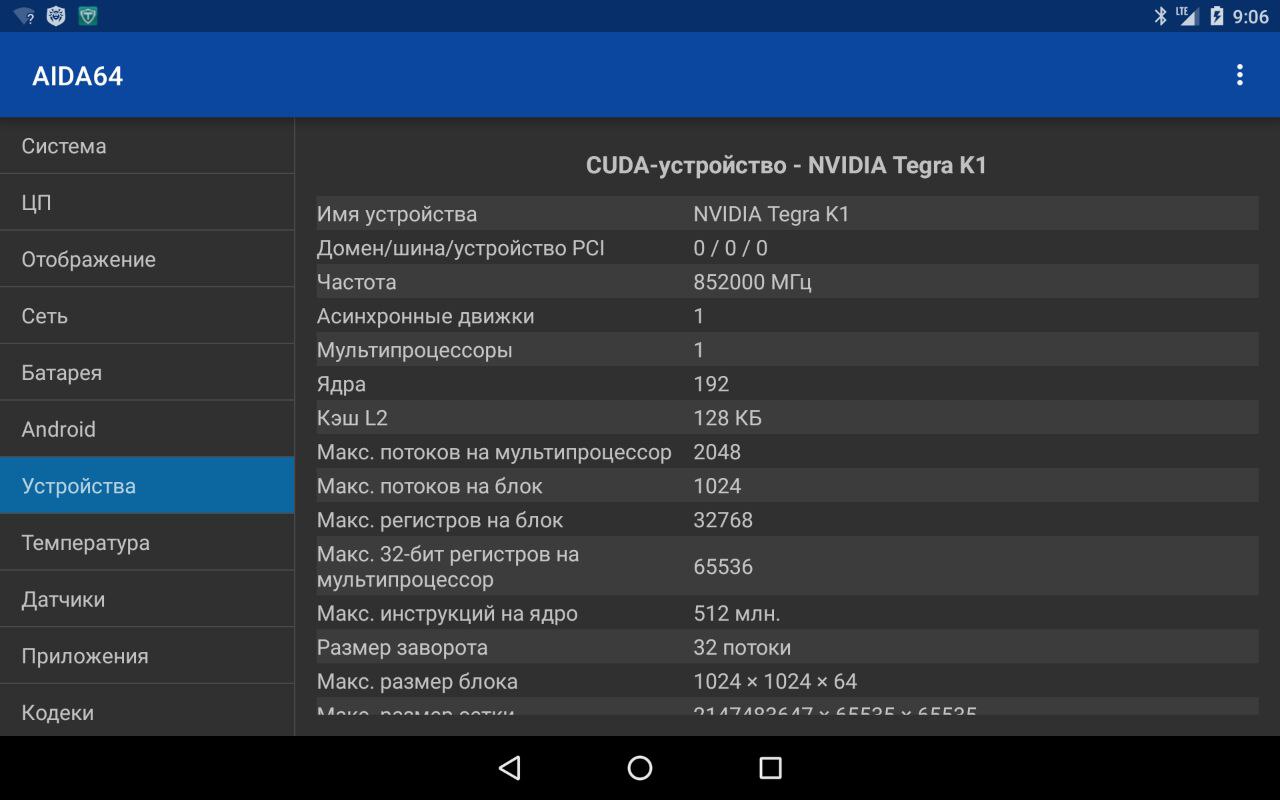Open the ЦП section
Viewport: 1280px width, 800px height.
(x=147, y=203)
